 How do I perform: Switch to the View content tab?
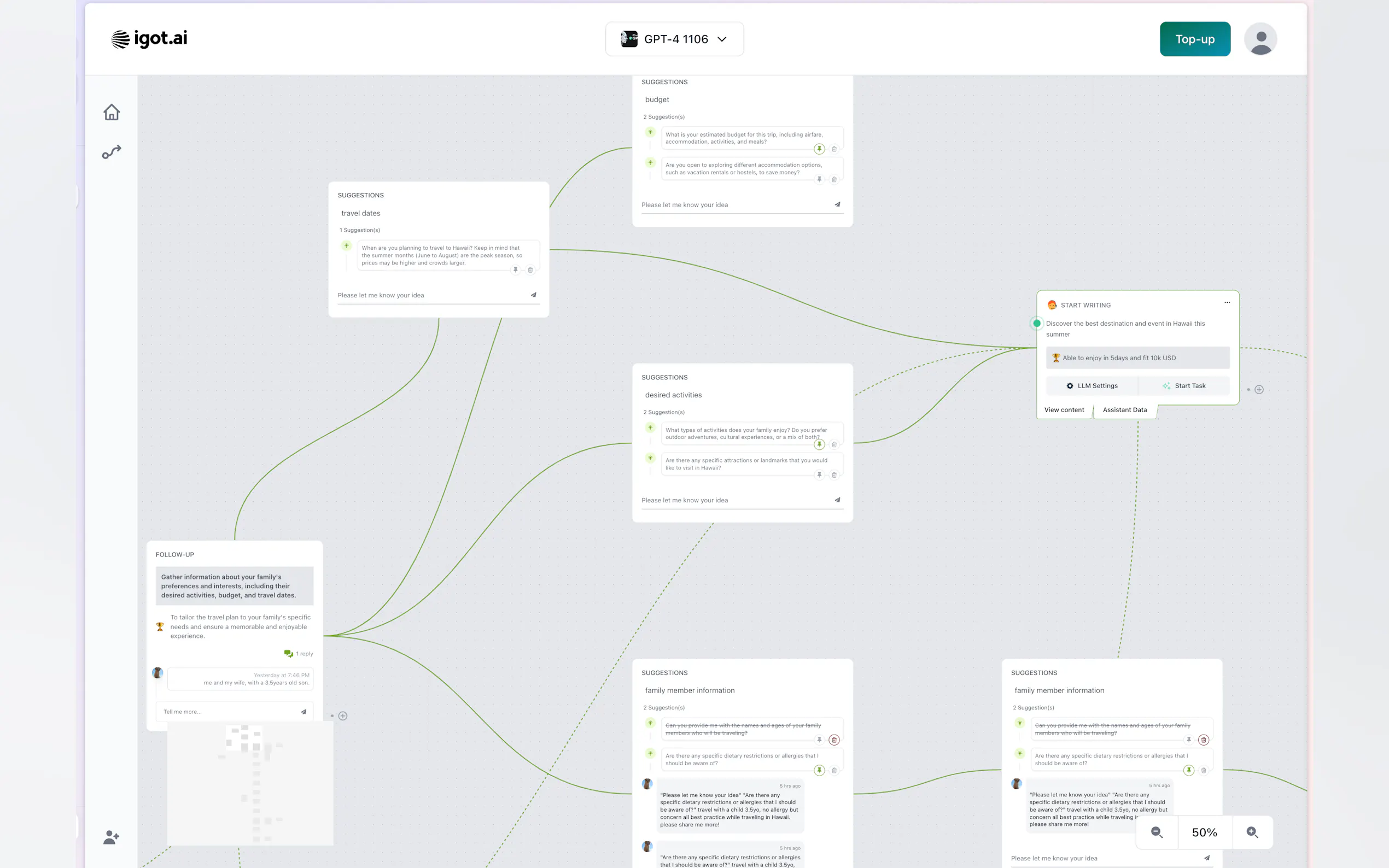[x=1064, y=410]
